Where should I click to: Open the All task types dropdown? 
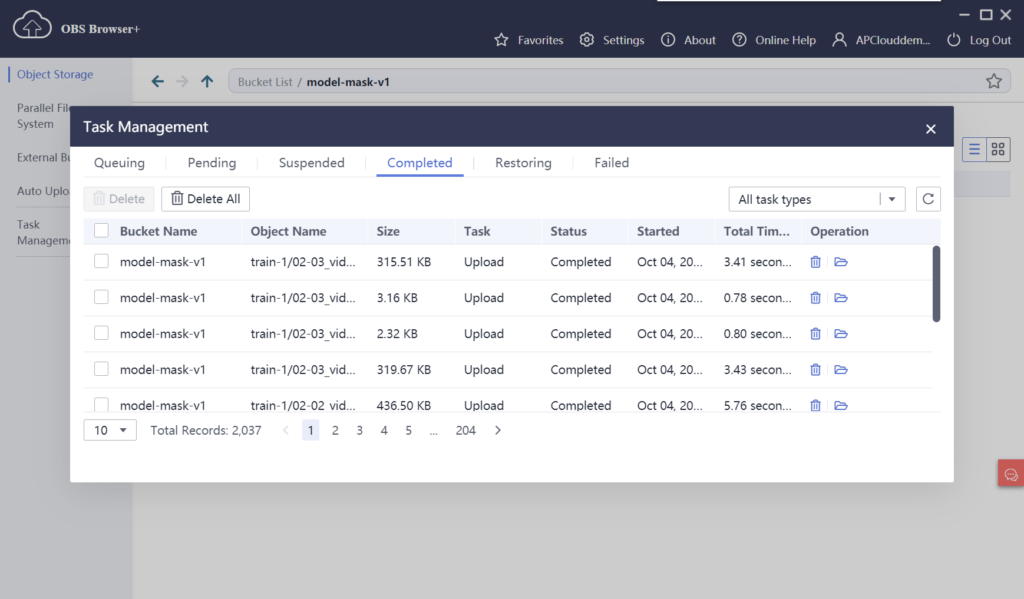click(817, 199)
